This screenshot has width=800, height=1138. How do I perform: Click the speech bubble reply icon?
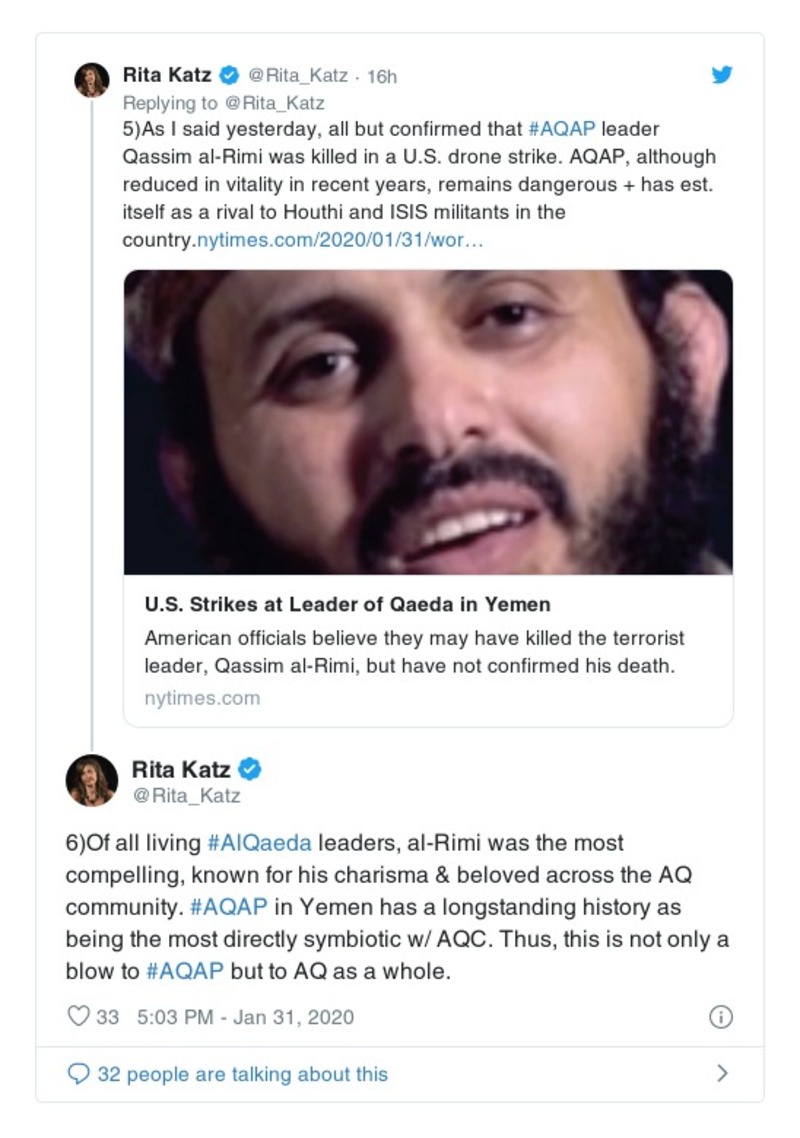(x=78, y=1074)
